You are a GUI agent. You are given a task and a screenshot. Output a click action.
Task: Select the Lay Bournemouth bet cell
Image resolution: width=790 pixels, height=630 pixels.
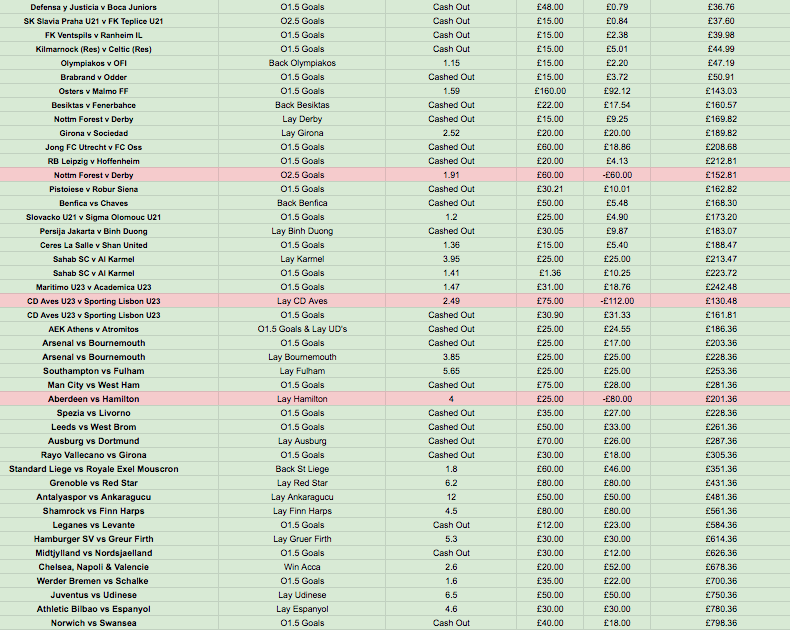tap(302, 357)
